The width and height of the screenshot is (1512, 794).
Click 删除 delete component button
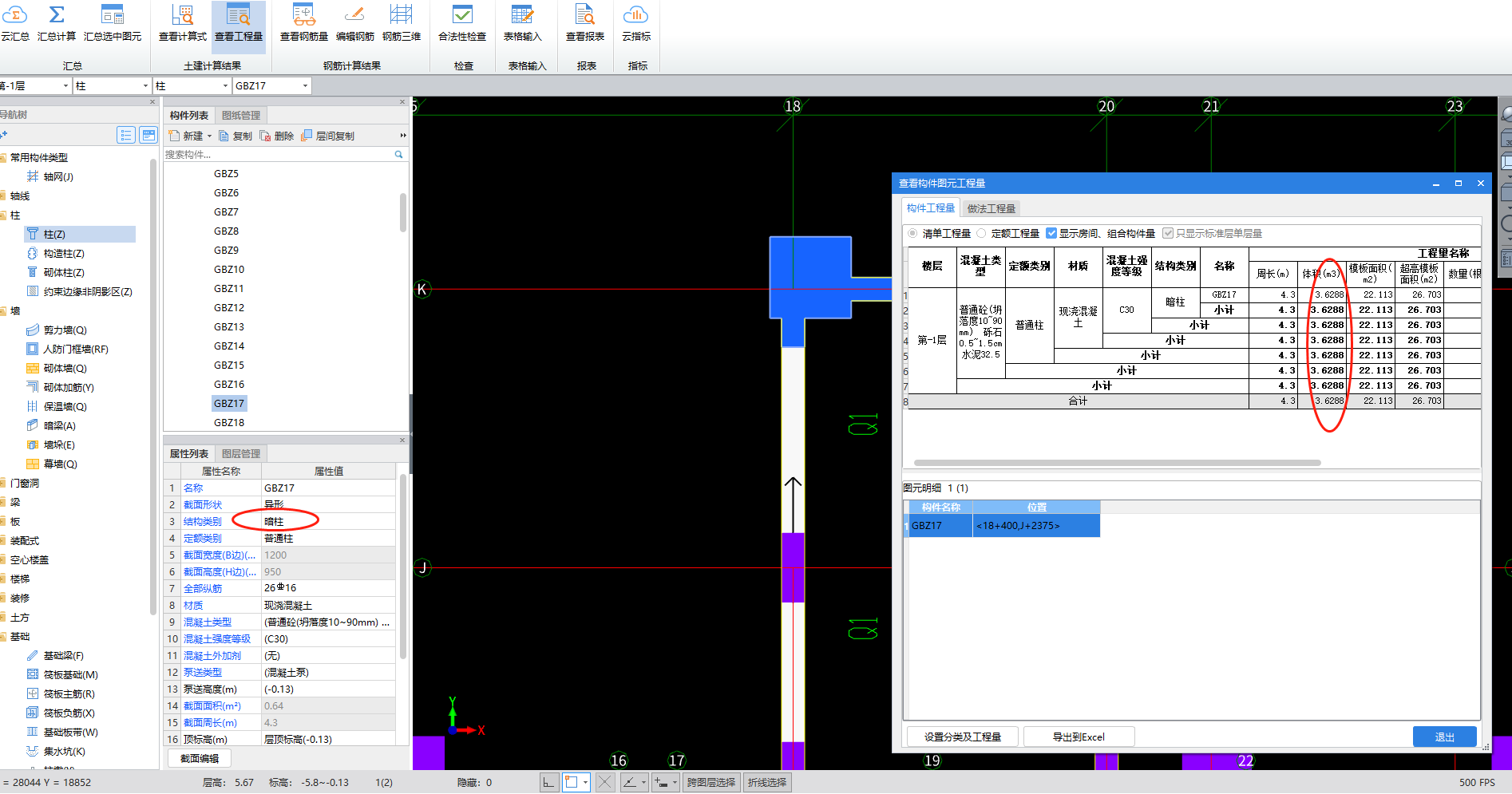pyautogui.click(x=277, y=136)
